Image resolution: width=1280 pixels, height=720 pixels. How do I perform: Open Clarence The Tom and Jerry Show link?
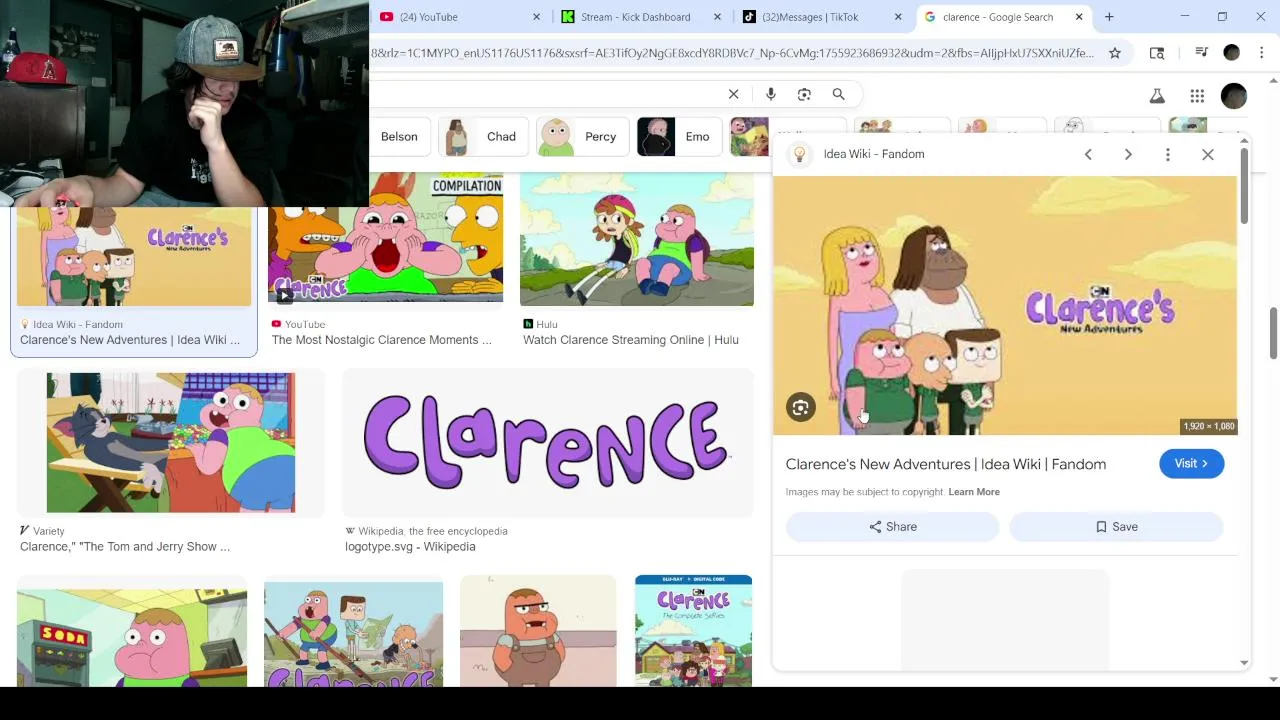coord(125,547)
